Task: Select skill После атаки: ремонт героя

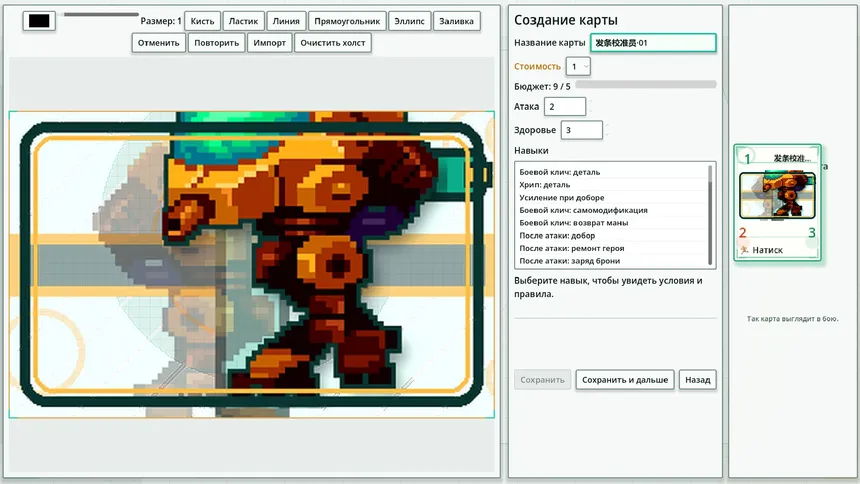Action: (612, 248)
